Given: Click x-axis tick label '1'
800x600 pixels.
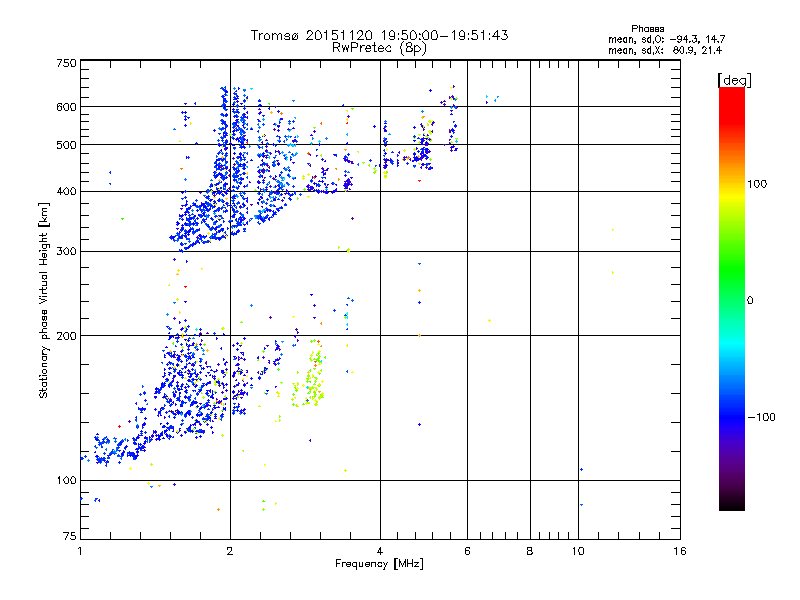Looking at the screenshot, I should 80,551.
